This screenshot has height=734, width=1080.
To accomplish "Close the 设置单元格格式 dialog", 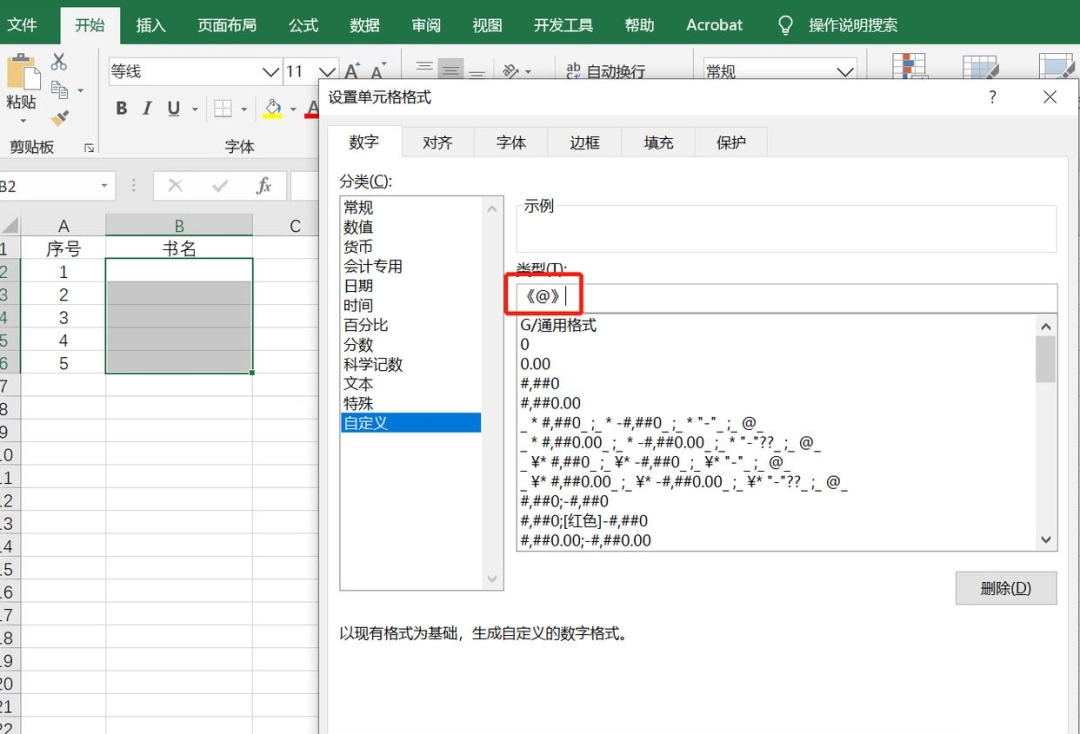I will [x=1050, y=97].
